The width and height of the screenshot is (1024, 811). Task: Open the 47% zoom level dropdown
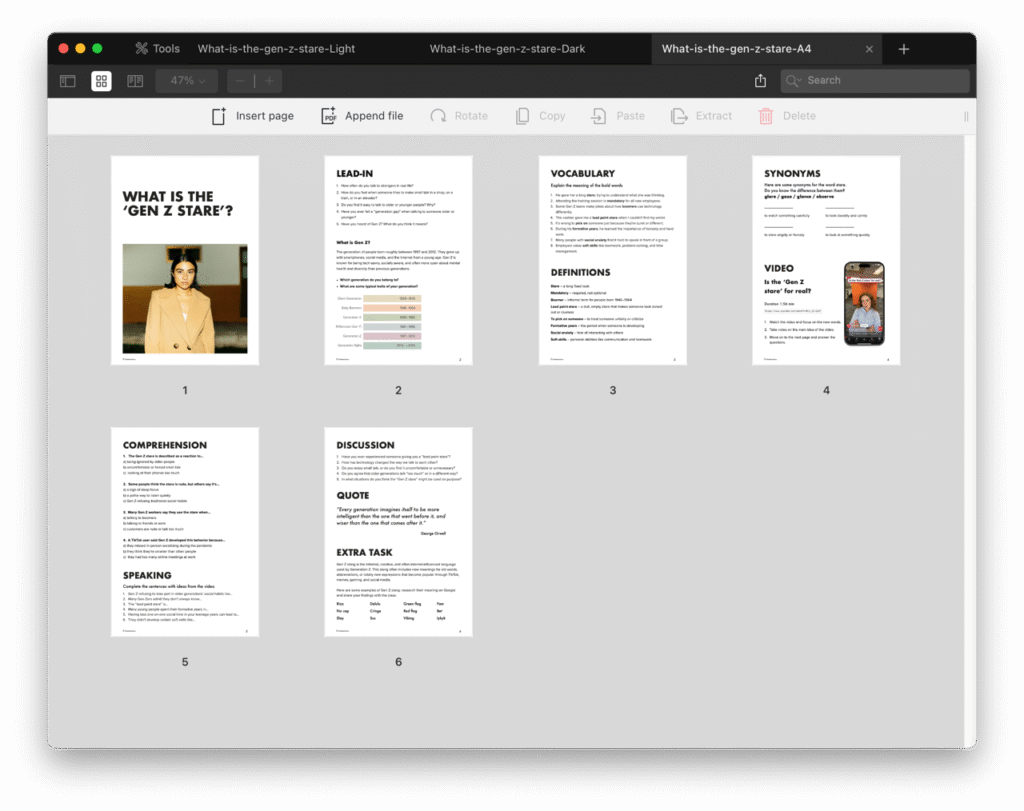click(x=187, y=81)
